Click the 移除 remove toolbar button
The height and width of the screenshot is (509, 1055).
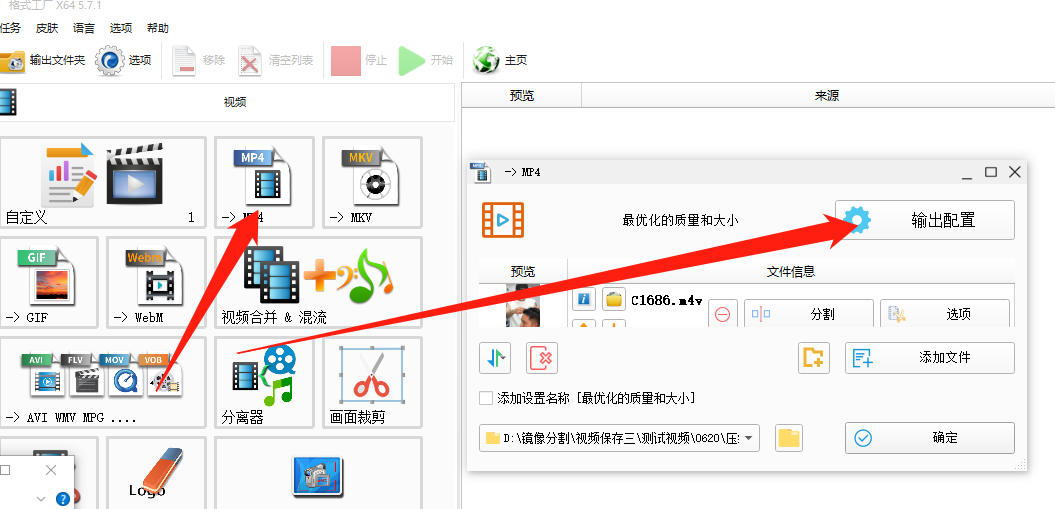[199, 61]
